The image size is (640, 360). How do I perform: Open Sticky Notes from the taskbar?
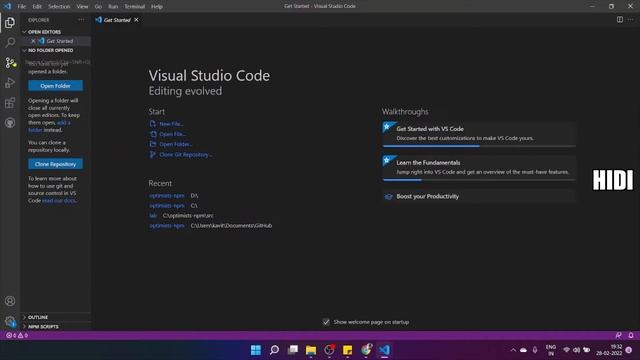pyautogui.click(x=347, y=350)
